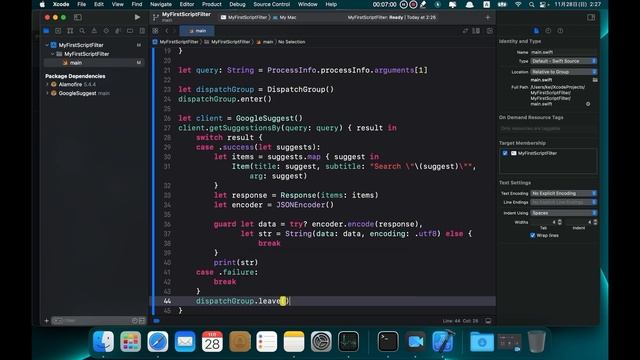Place cursor on line 44 dispatchGroup.leave
The height and width of the screenshot is (360, 640).
tap(242, 301)
